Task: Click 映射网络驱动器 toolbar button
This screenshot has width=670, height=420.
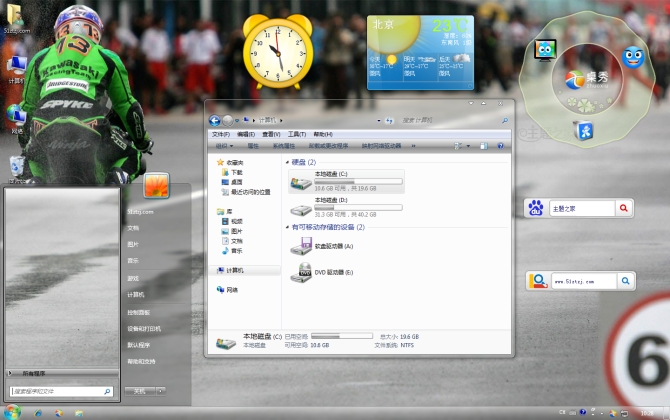Action: [381, 146]
